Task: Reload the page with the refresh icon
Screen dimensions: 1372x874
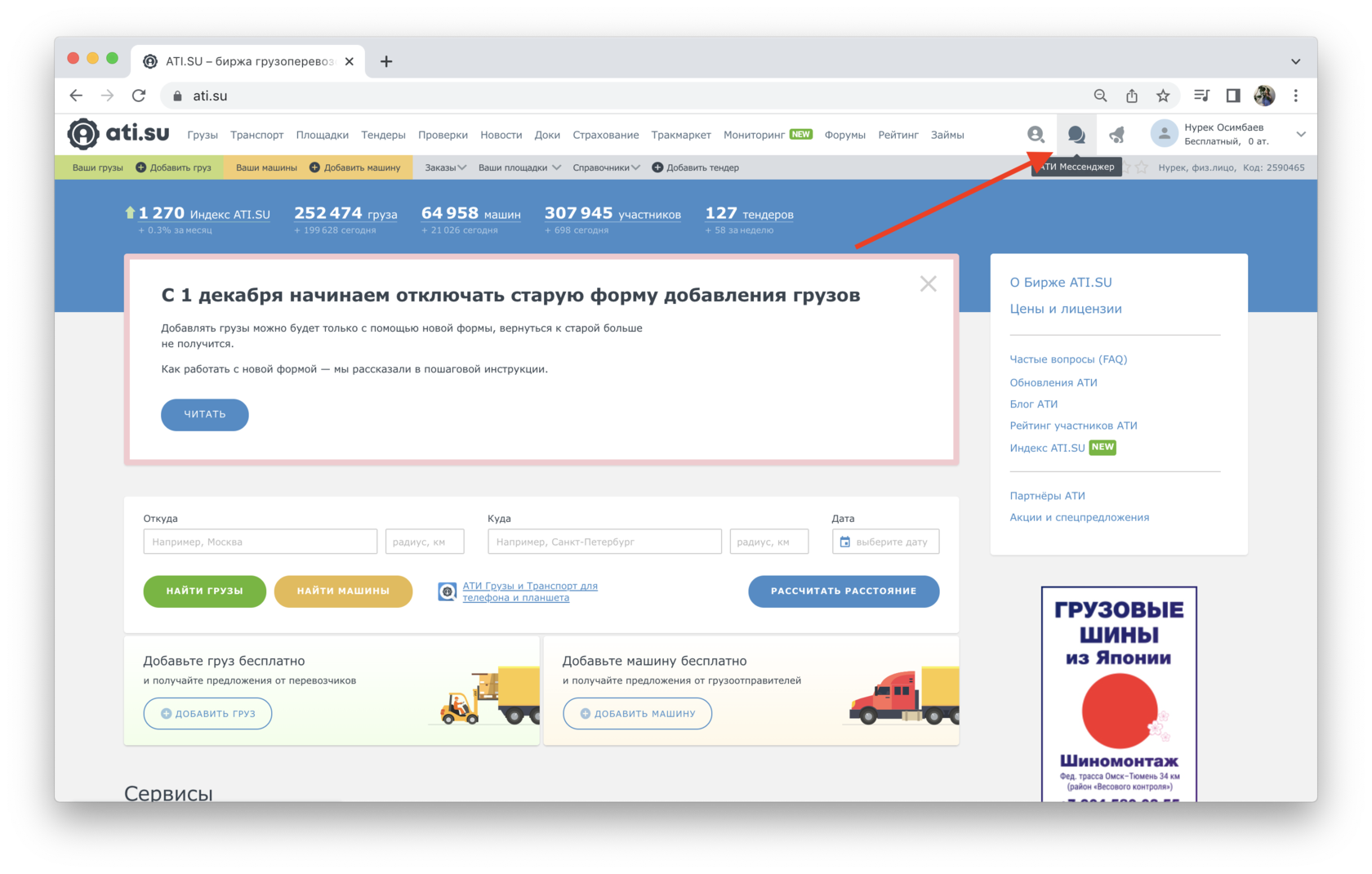Action: 139,96
